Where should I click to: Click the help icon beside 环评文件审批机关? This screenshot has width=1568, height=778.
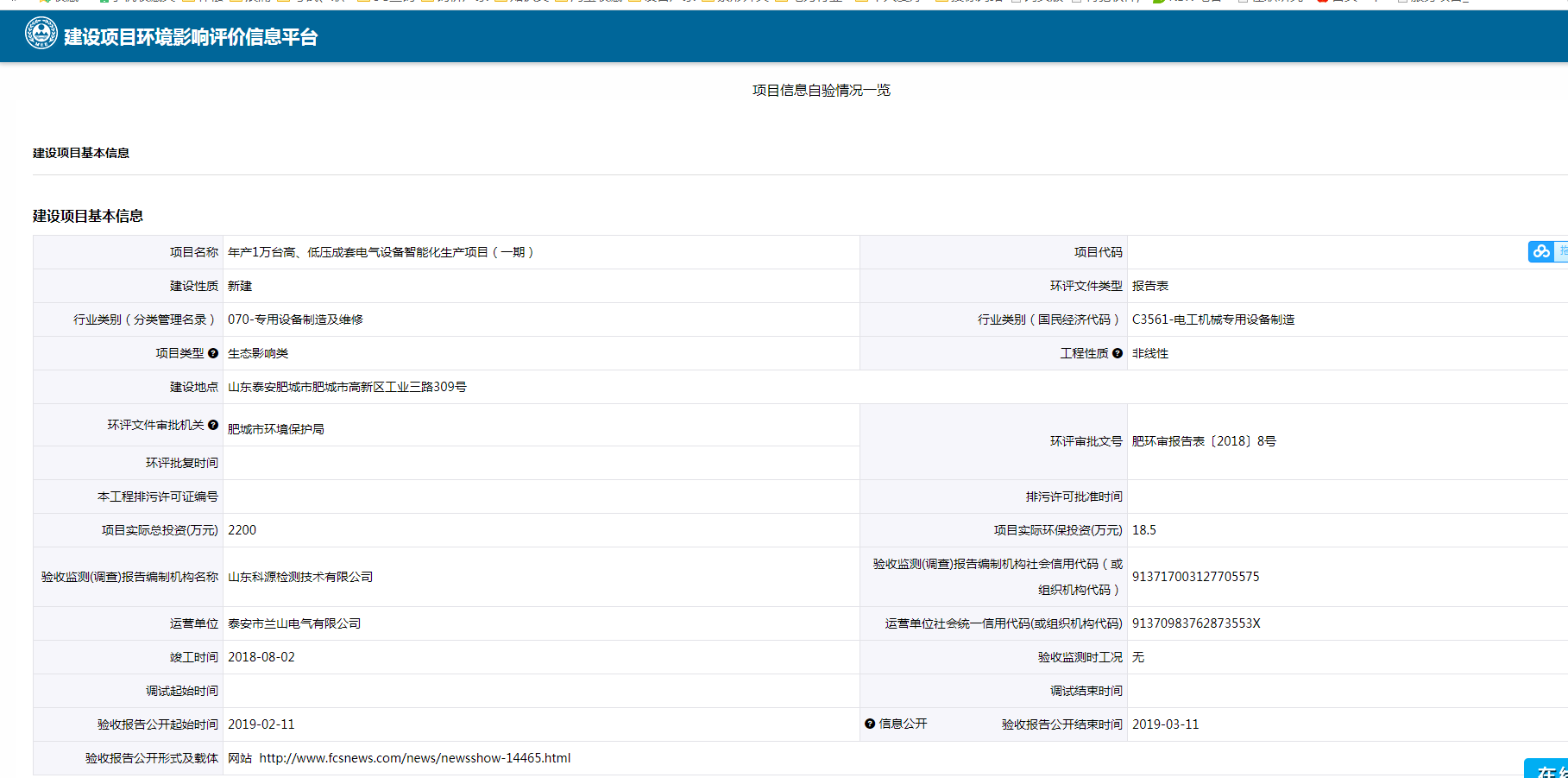pos(213,425)
